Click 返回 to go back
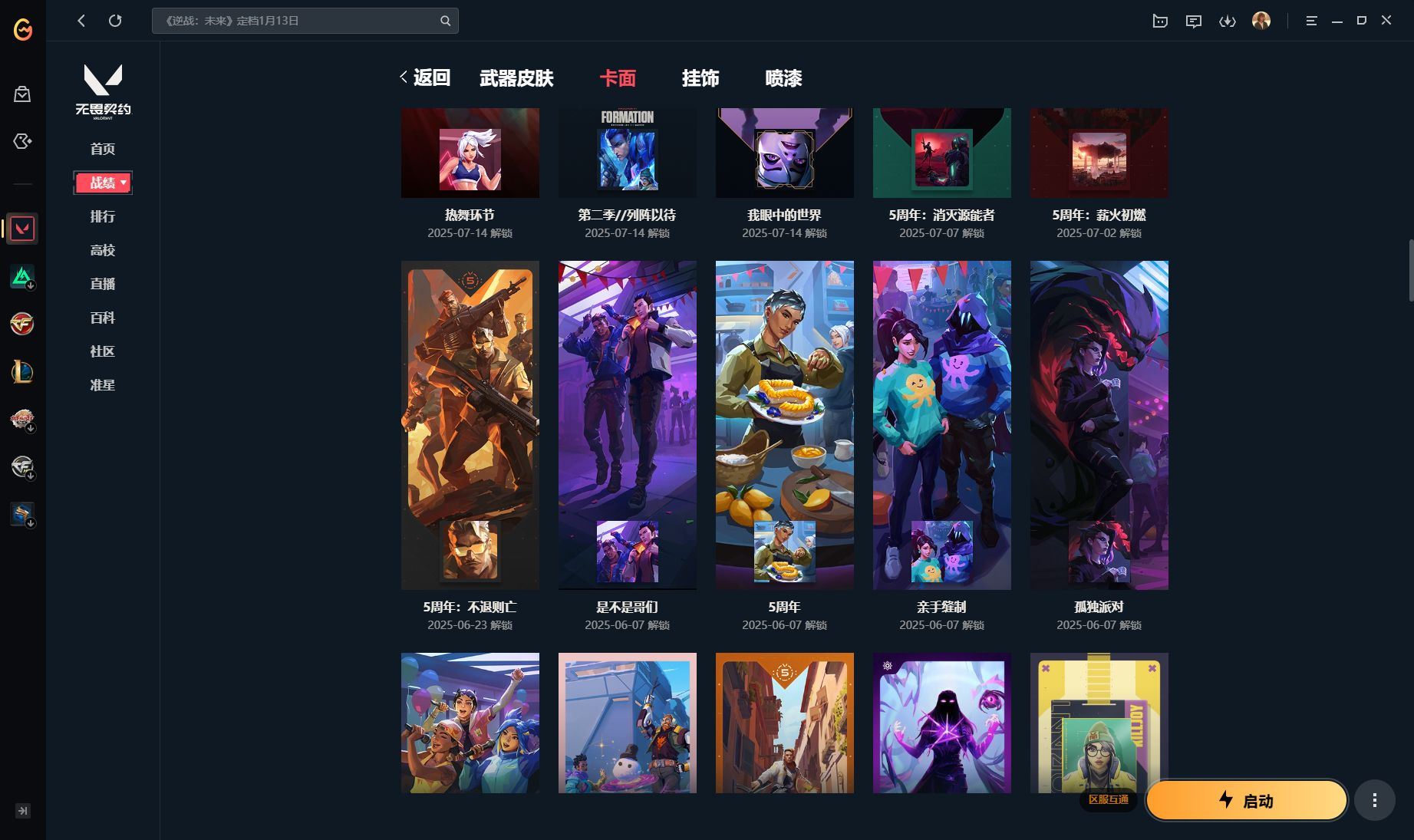Screen dimensions: 1414x840 tap(425, 77)
